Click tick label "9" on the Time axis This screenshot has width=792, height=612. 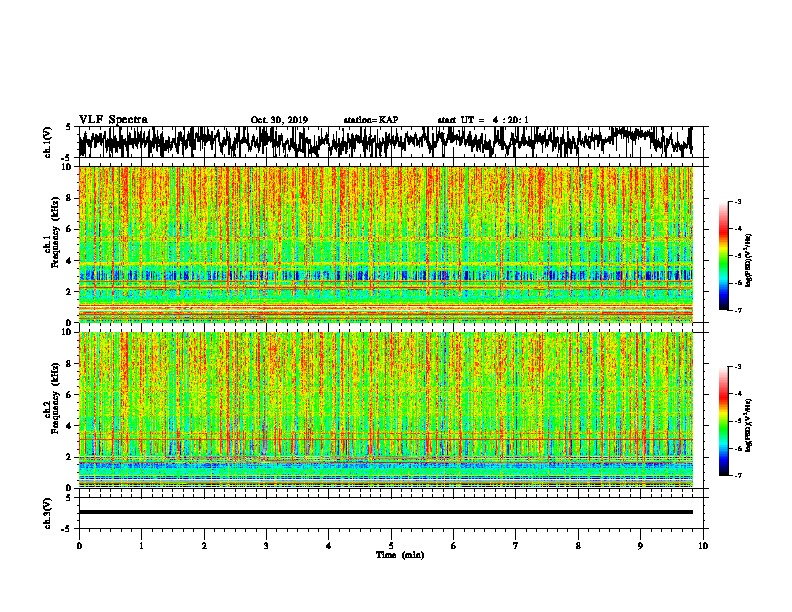click(640, 546)
